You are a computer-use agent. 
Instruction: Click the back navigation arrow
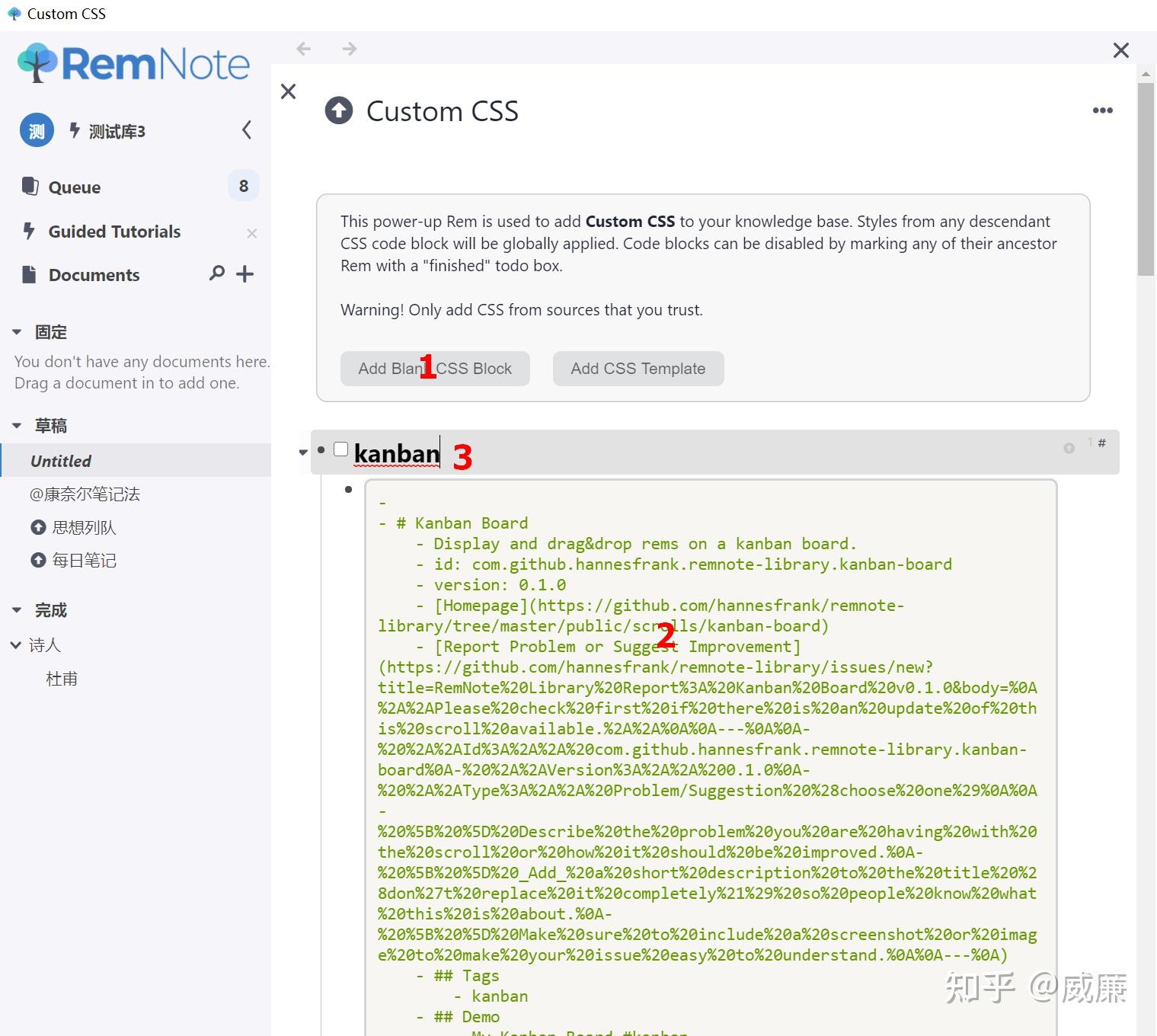click(x=303, y=48)
